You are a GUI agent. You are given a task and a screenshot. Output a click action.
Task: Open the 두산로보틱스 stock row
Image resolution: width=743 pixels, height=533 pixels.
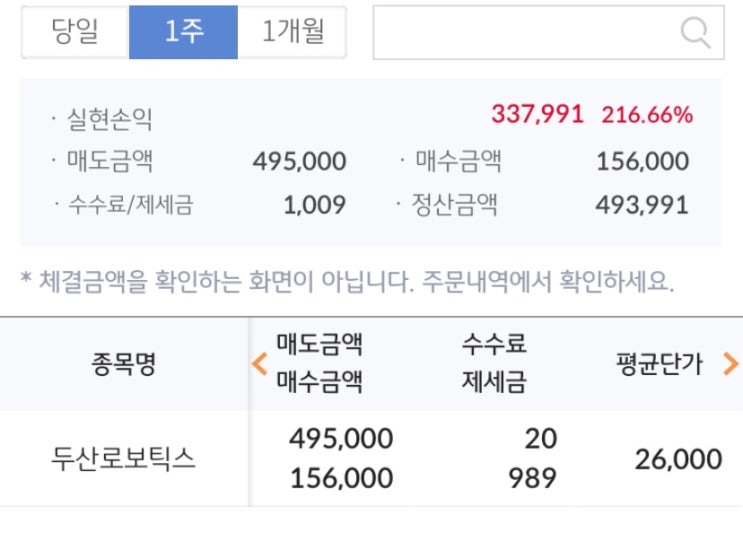[124, 459]
